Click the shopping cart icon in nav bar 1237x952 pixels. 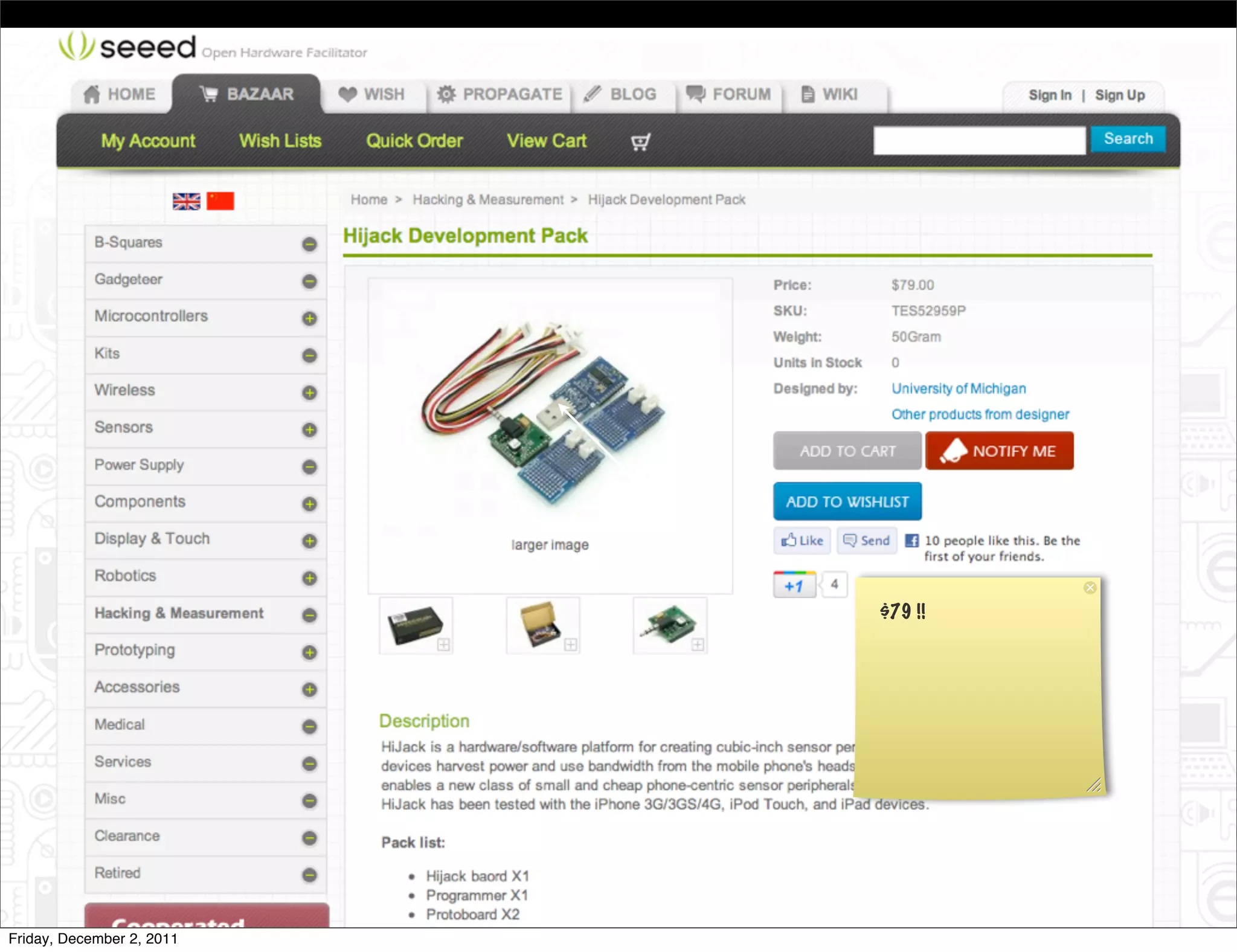(640, 142)
